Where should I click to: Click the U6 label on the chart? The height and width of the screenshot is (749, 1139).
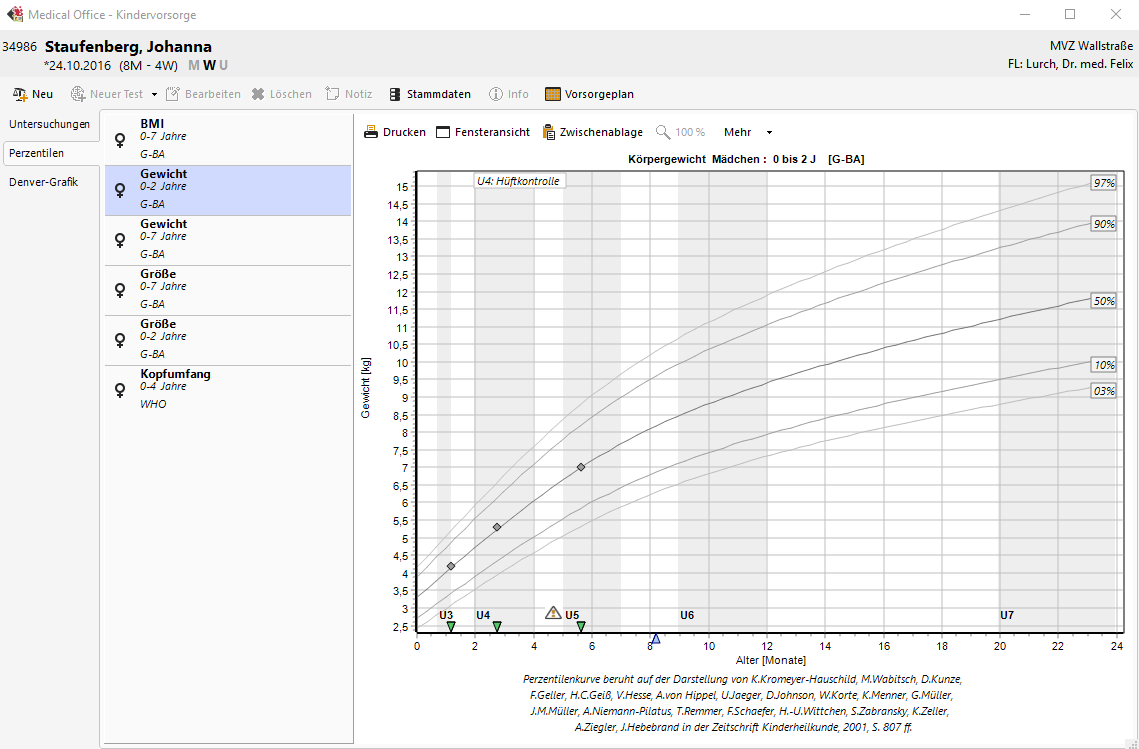click(687, 615)
